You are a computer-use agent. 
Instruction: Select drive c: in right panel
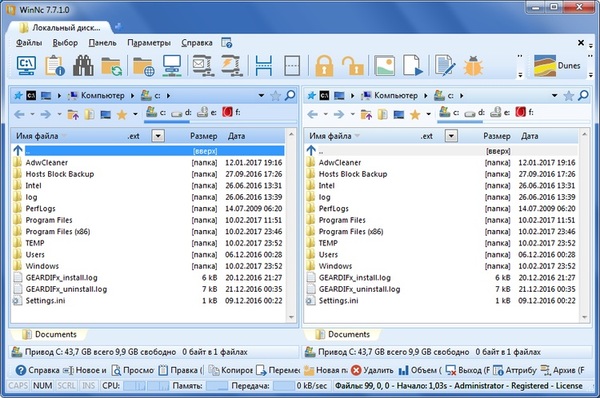[450, 113]
